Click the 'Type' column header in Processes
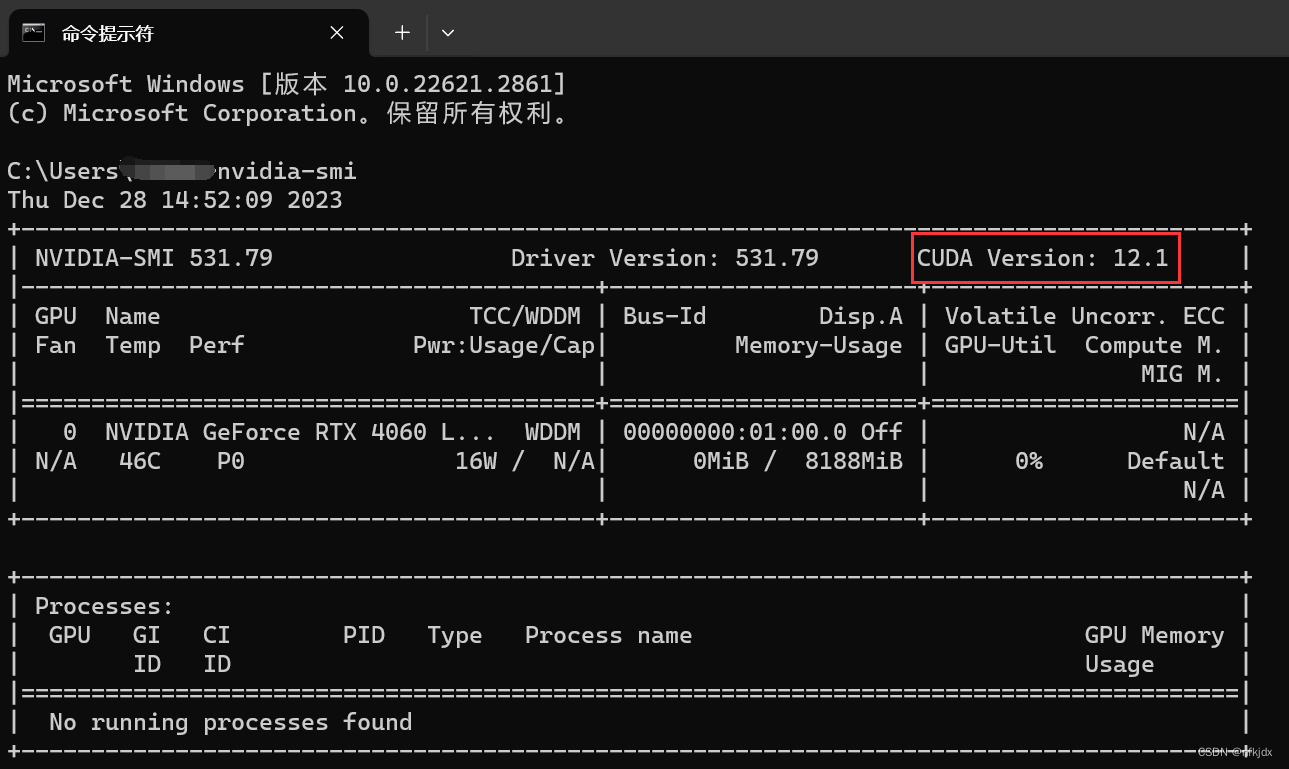 (x=455, y=635)
